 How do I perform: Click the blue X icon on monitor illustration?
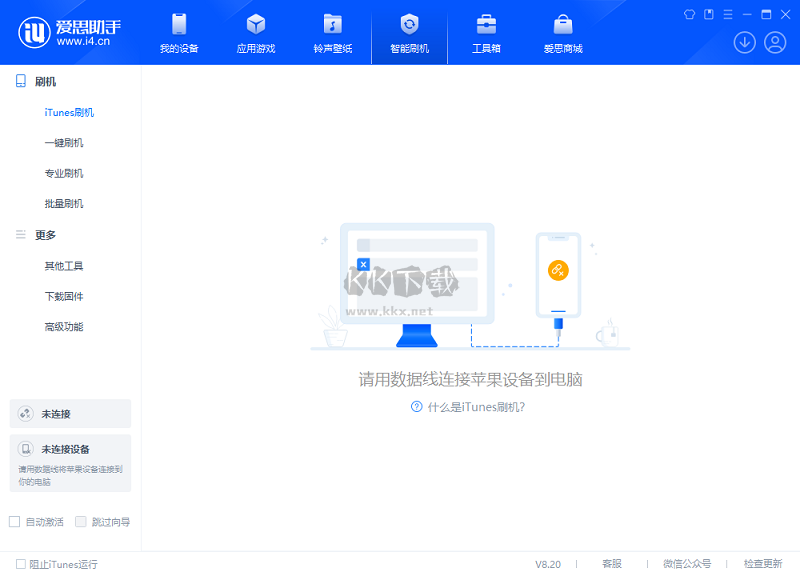click(x=363, y=264)
